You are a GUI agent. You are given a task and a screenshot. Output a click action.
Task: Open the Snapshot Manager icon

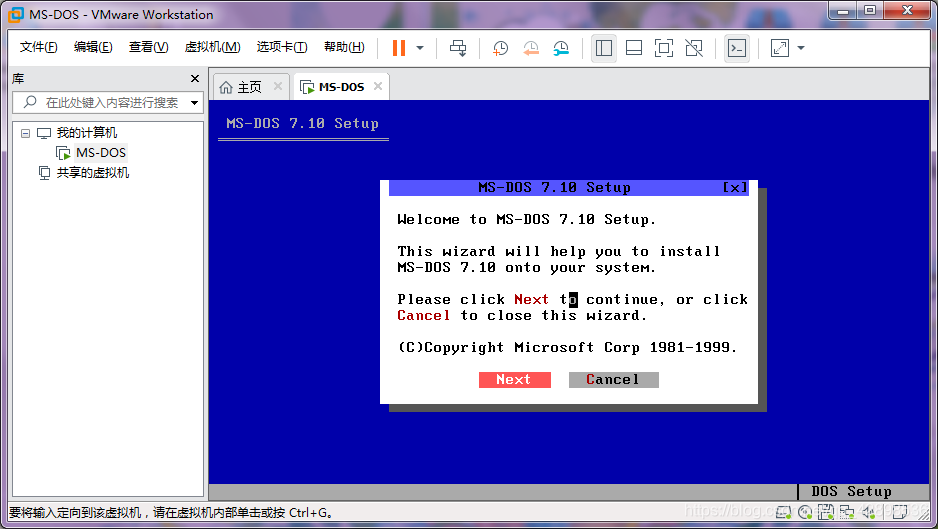click(561, 48)
